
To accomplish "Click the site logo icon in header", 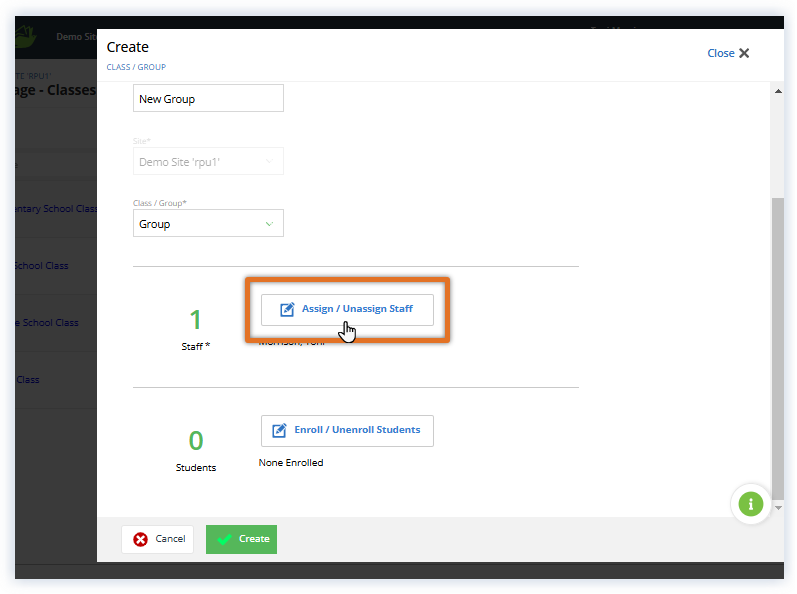I will (25, 37).
